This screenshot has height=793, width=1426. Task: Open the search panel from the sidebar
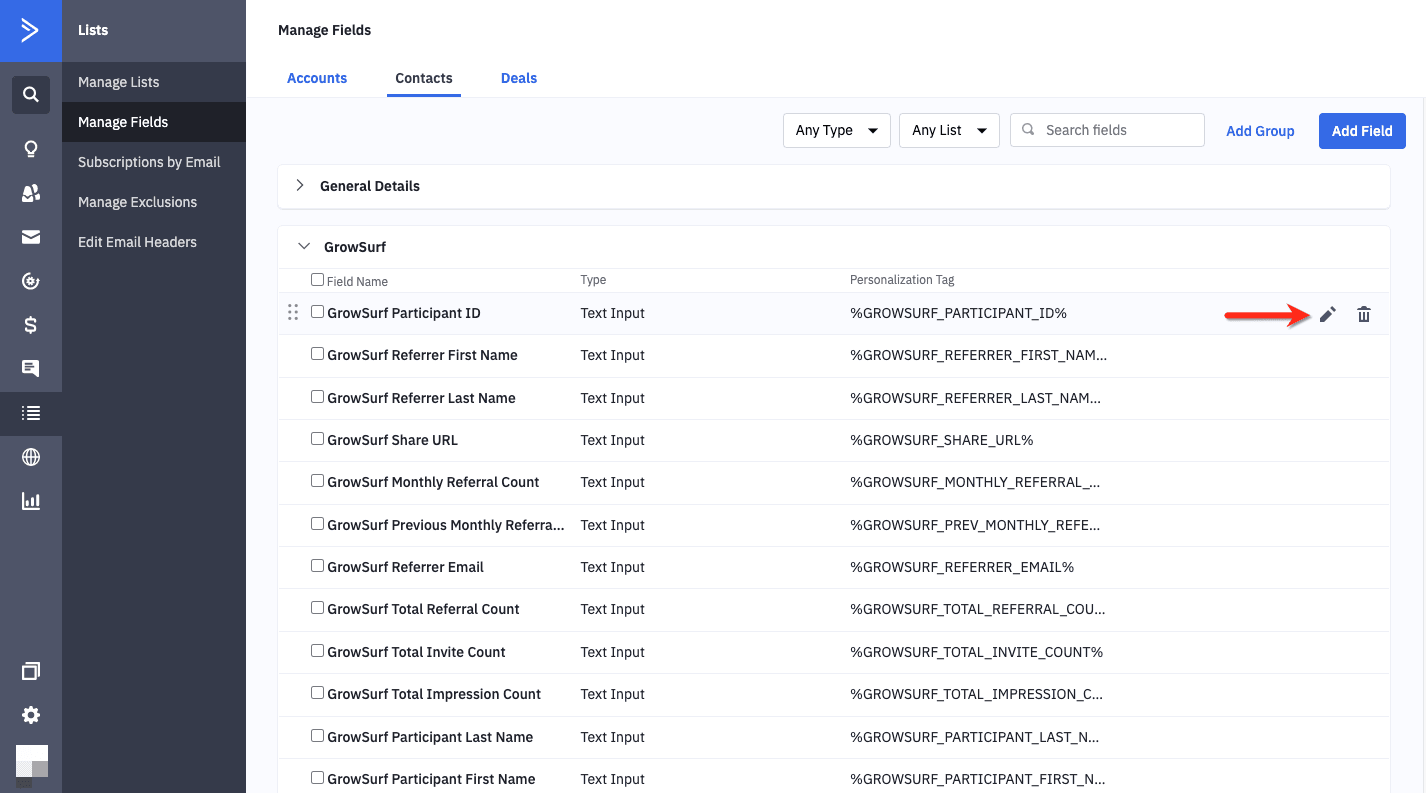[31, 94]
